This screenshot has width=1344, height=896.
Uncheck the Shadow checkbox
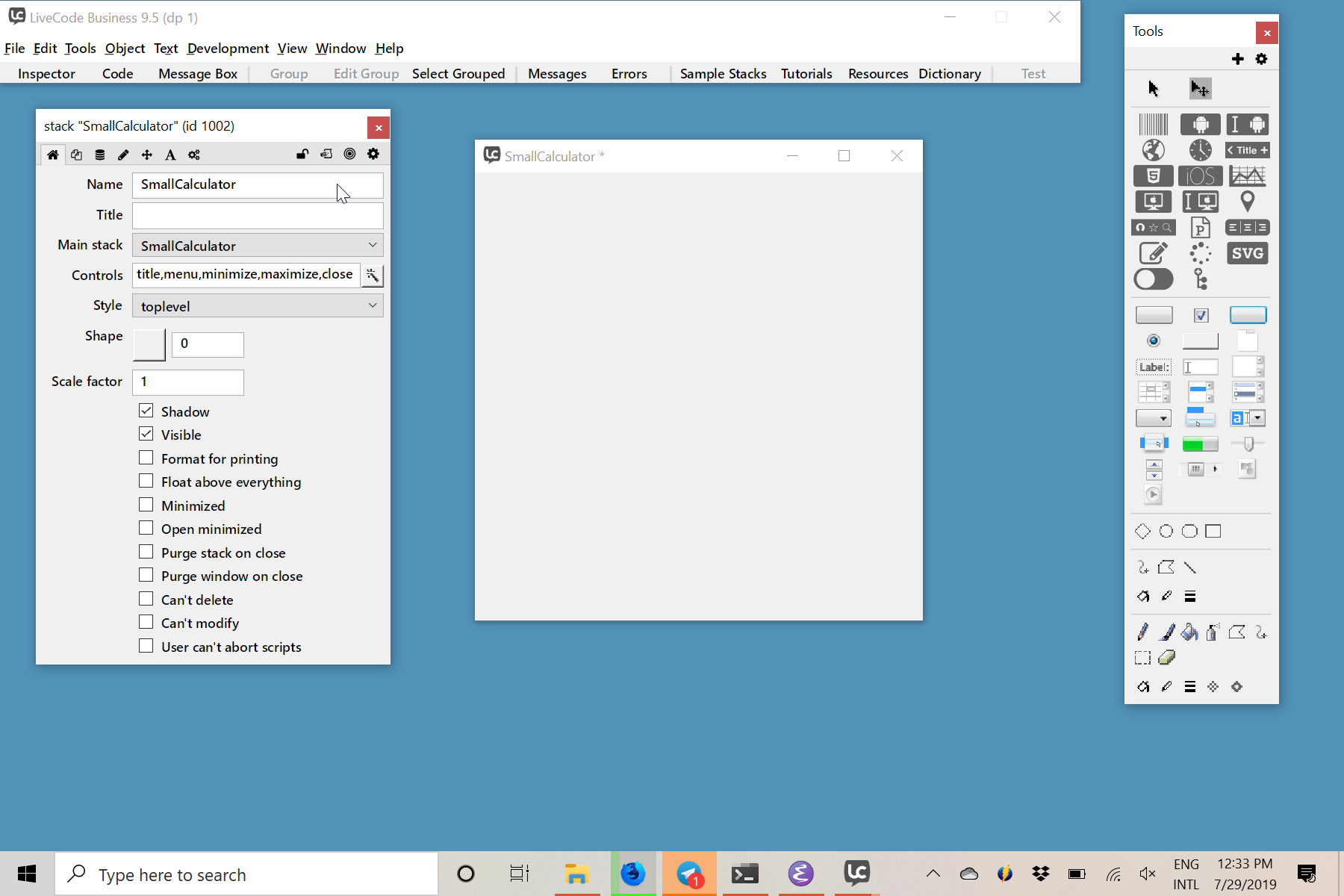pyautogui.click(x=146, y=411)
